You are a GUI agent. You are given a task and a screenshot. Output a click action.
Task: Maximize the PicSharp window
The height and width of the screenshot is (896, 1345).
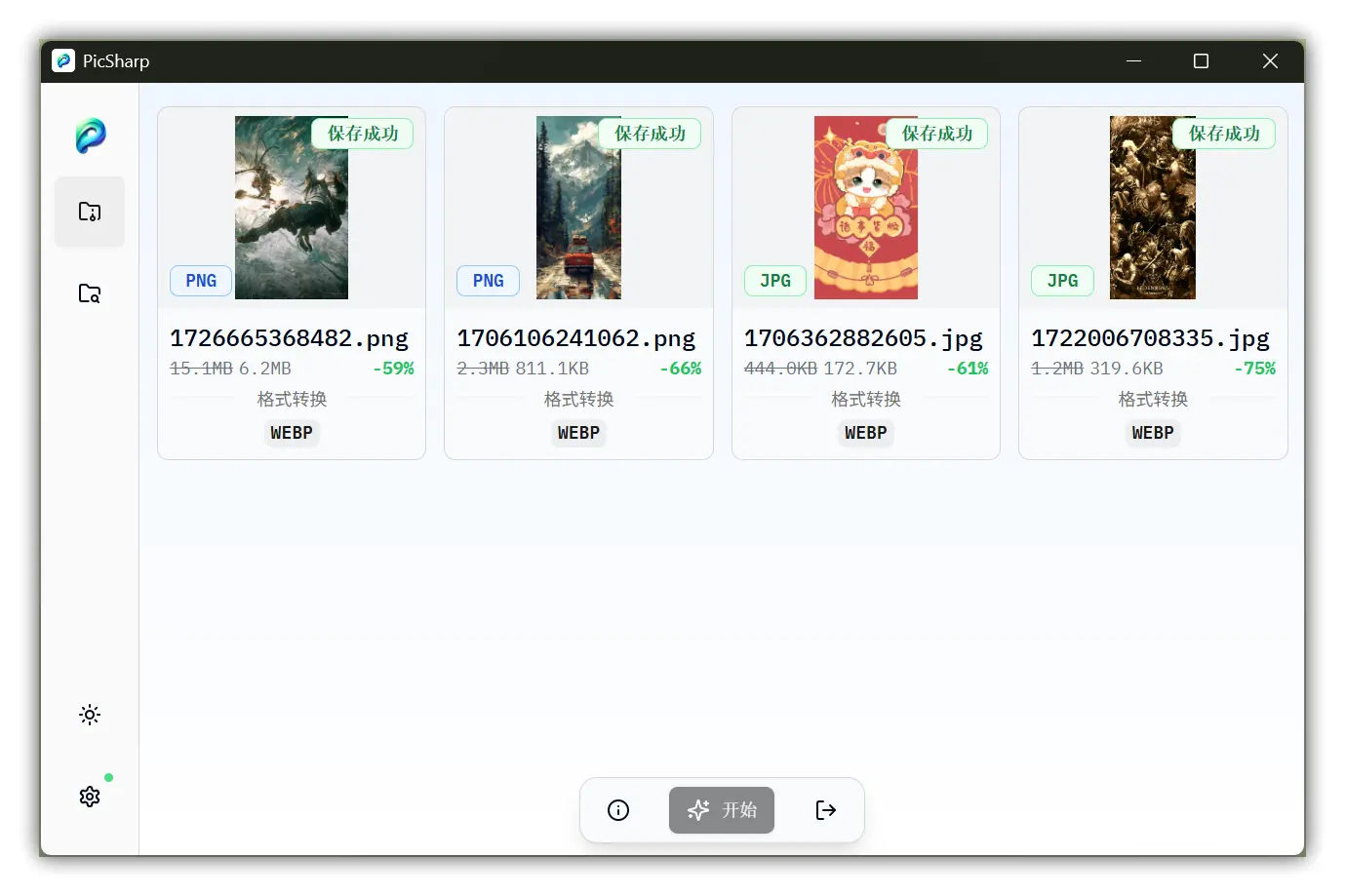click(x=1202, y=60)
